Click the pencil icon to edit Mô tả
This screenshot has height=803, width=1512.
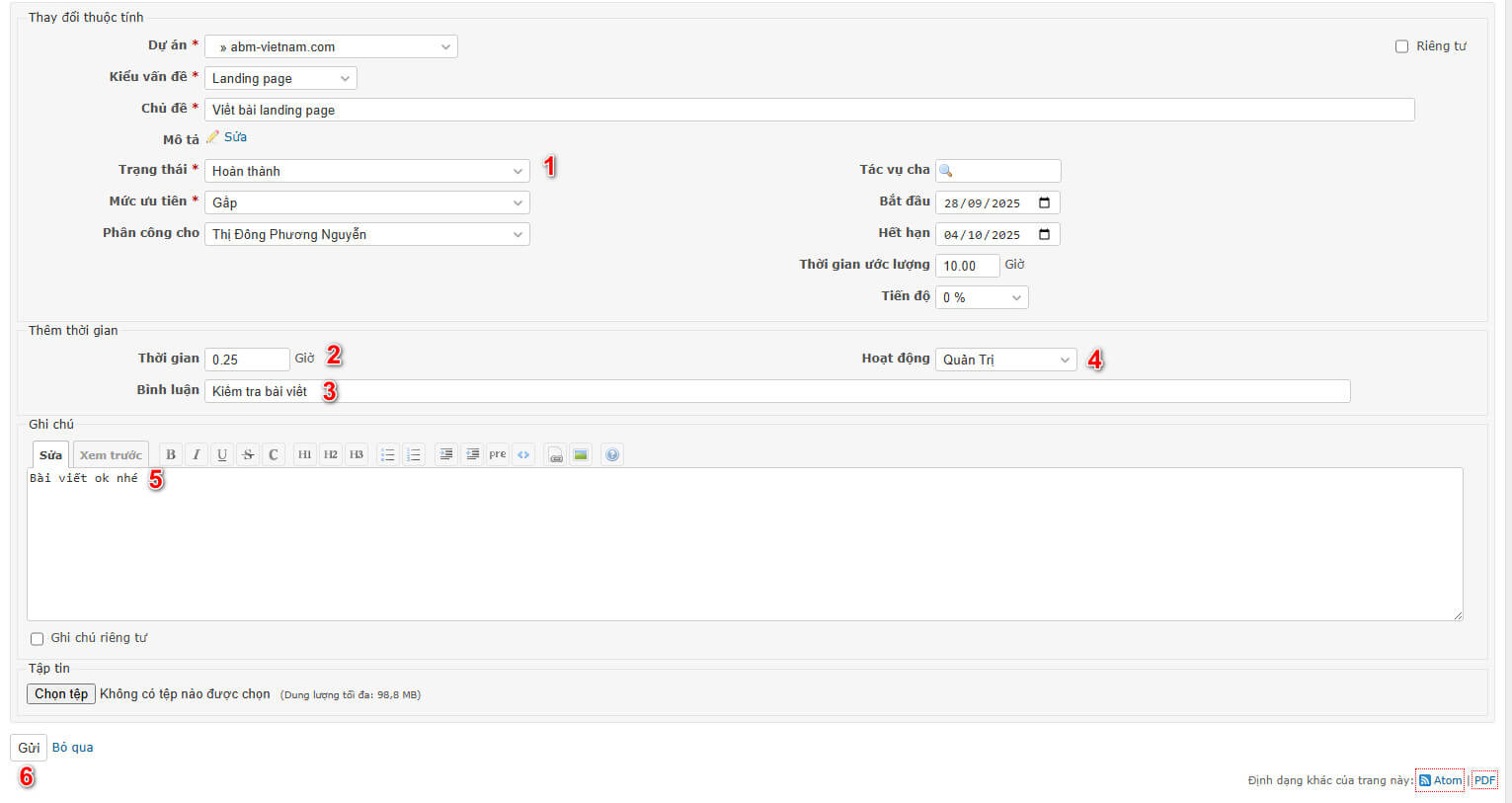(x=212, y=137)
